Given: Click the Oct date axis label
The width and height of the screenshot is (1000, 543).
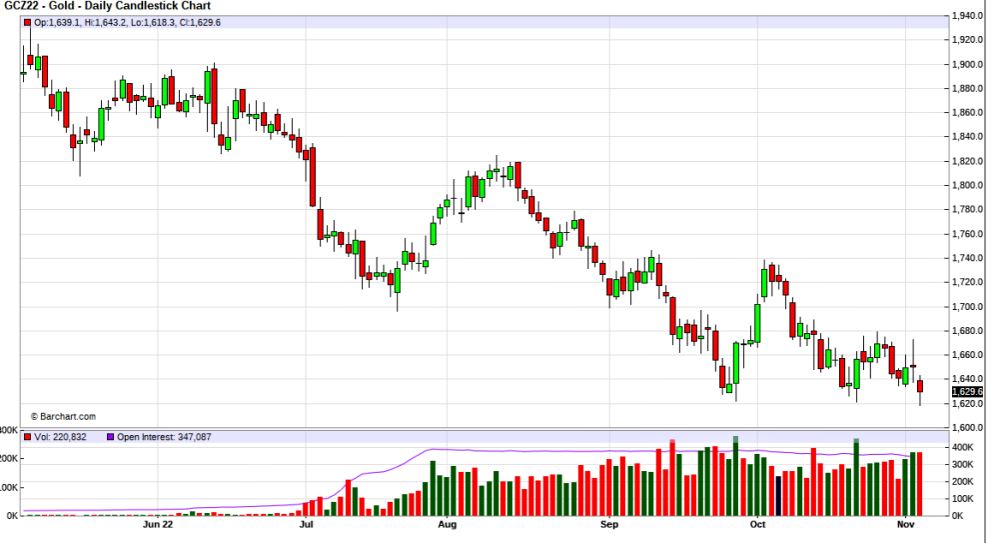Looking at the screenshot, I should point(758,524).
